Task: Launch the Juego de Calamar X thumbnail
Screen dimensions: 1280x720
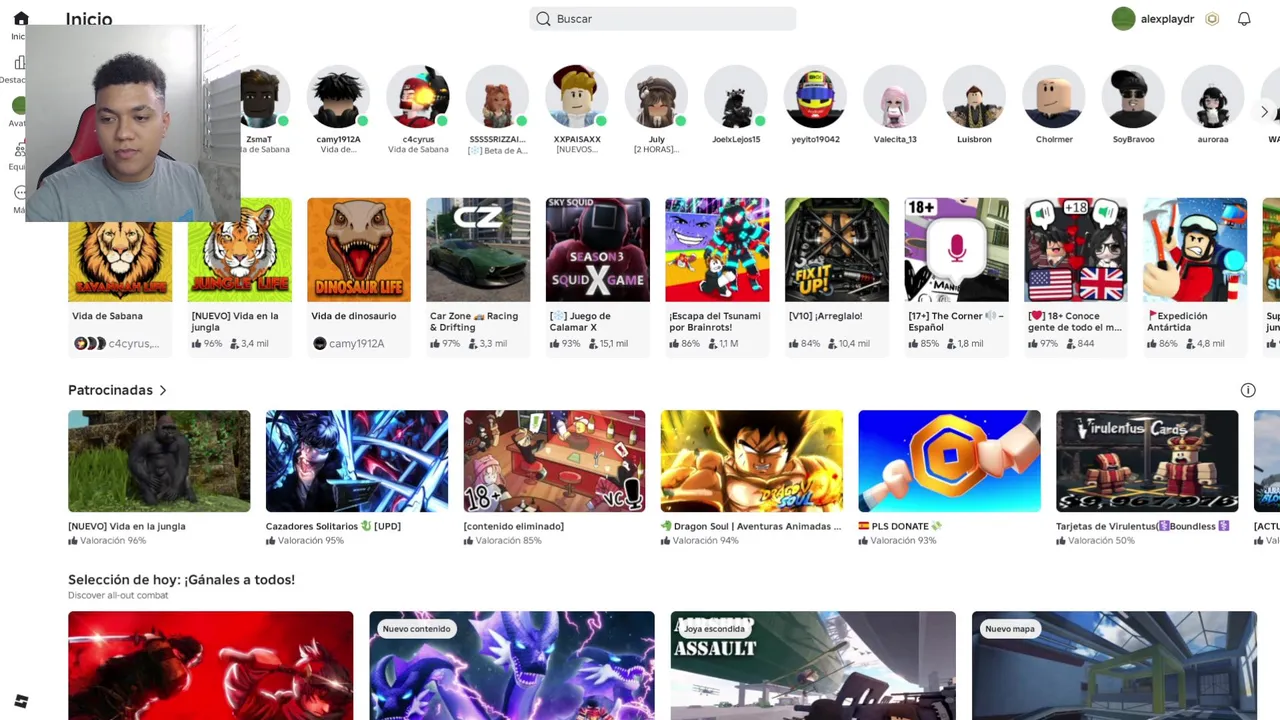Action: (x=598, y=250)
